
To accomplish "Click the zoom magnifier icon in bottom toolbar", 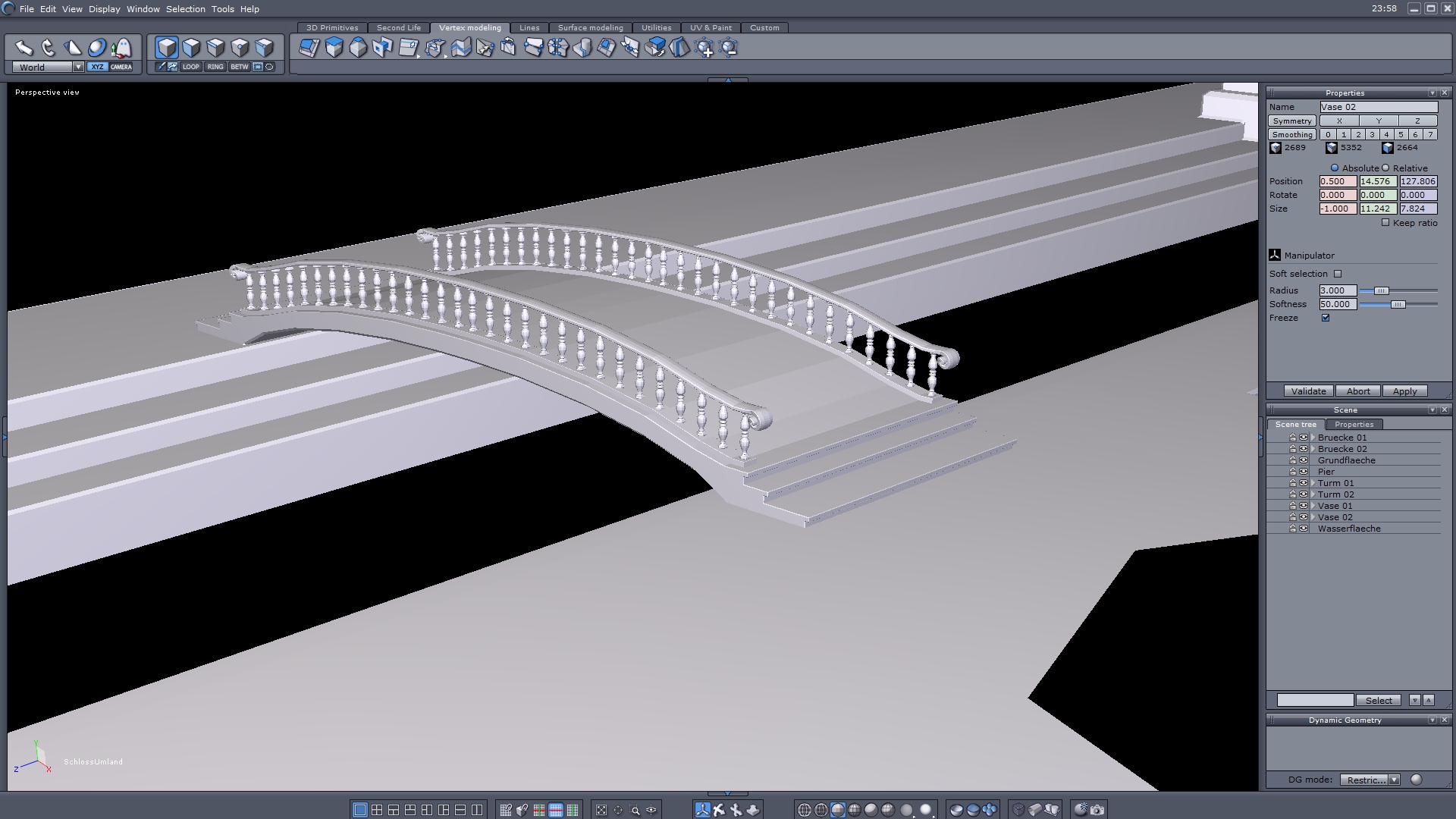I will pos(635,810).
